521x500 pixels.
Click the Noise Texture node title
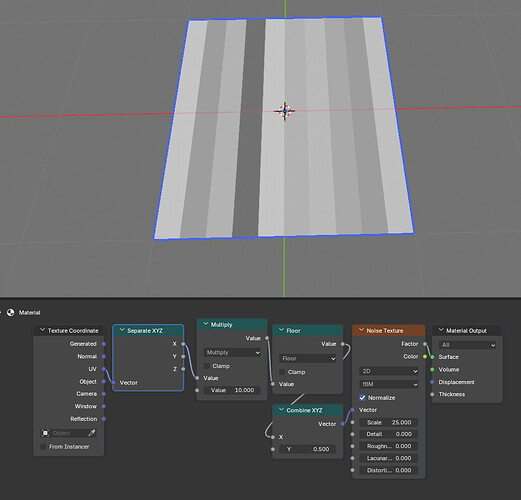pyautogui.click(x=385, y=330)
